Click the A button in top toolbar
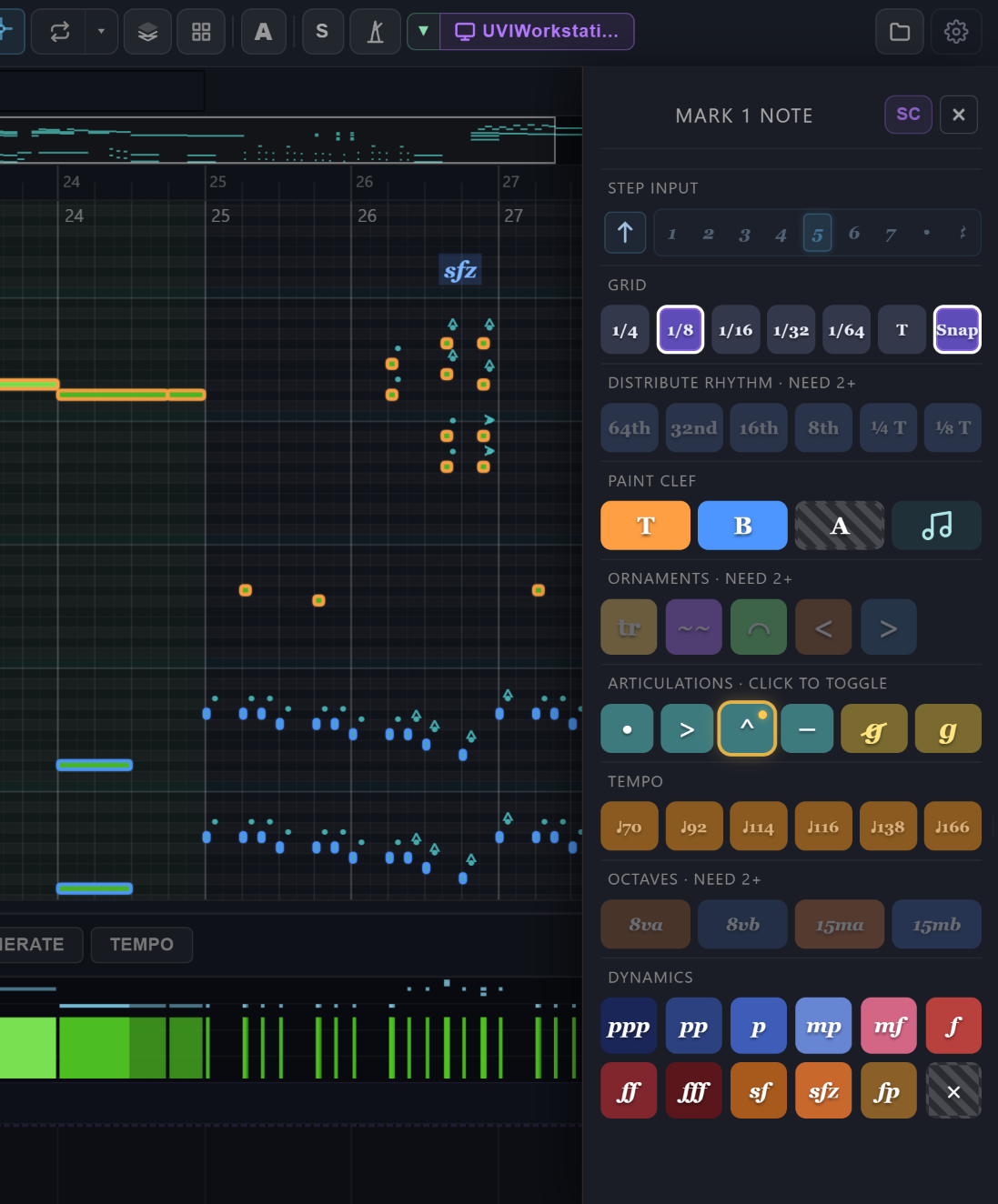The height and width of the screenshot is (1204, 998). pyautogui.click(x=264, y=32)
